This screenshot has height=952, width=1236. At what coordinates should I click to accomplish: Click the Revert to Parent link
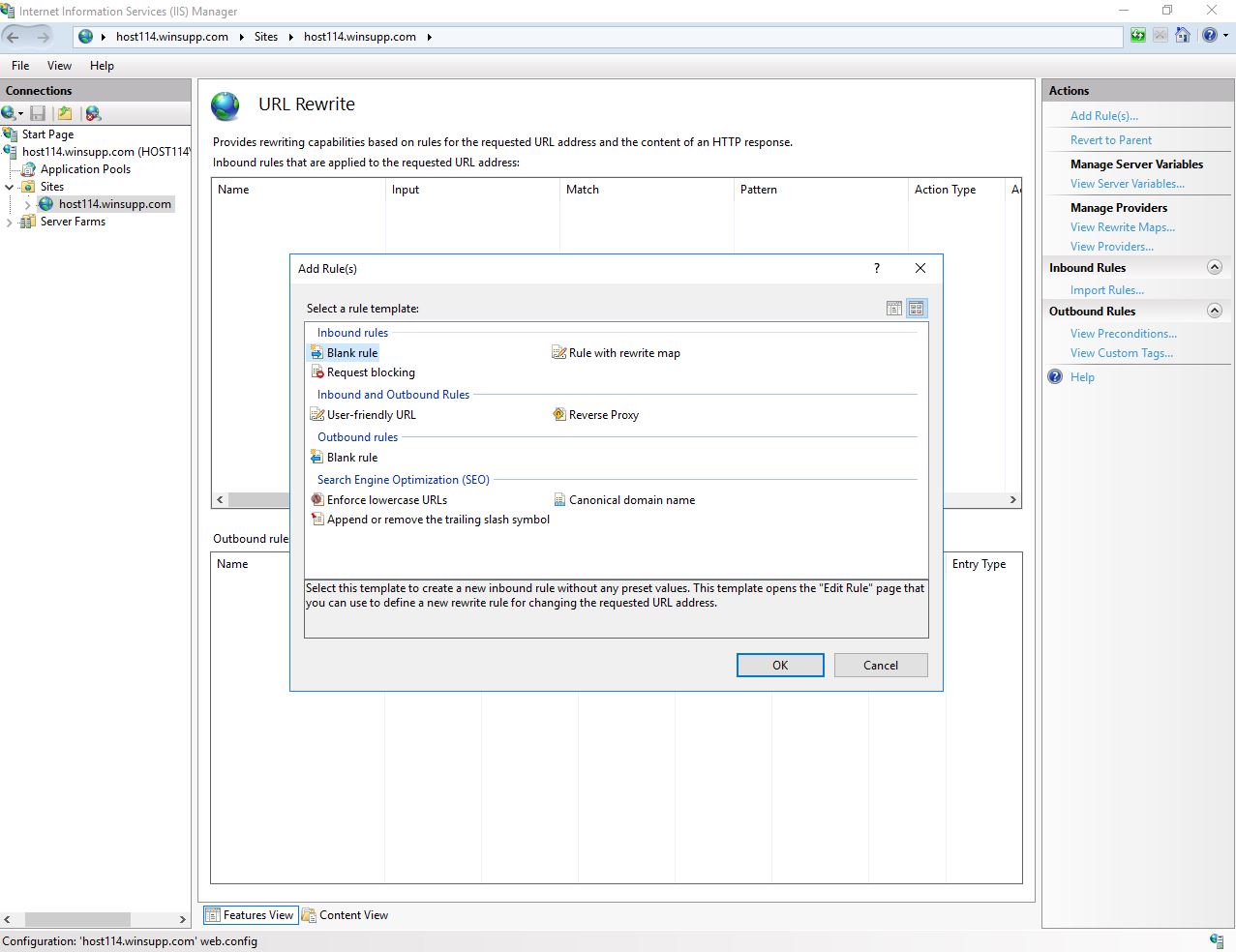pyautogui.click(x=1111, y=140)
